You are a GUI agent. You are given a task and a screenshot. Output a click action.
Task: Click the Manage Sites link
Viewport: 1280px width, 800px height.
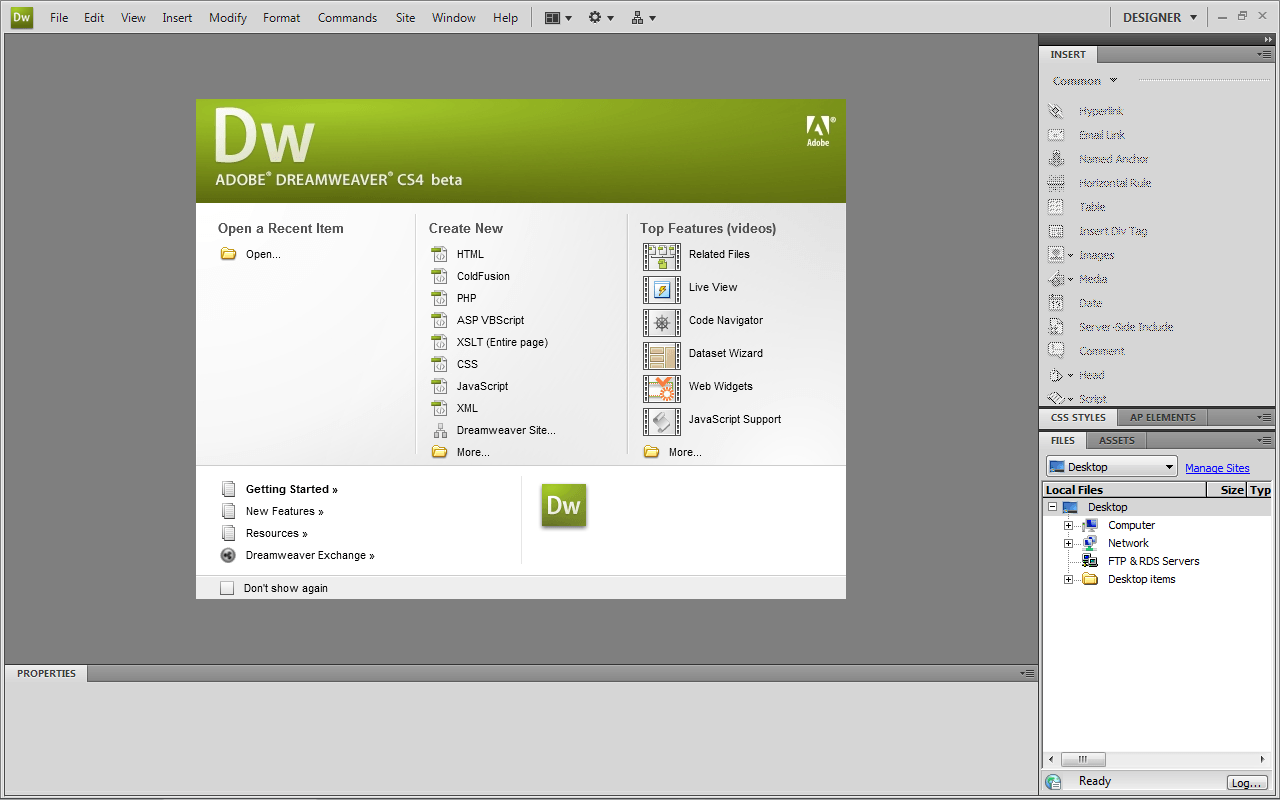1217,468
